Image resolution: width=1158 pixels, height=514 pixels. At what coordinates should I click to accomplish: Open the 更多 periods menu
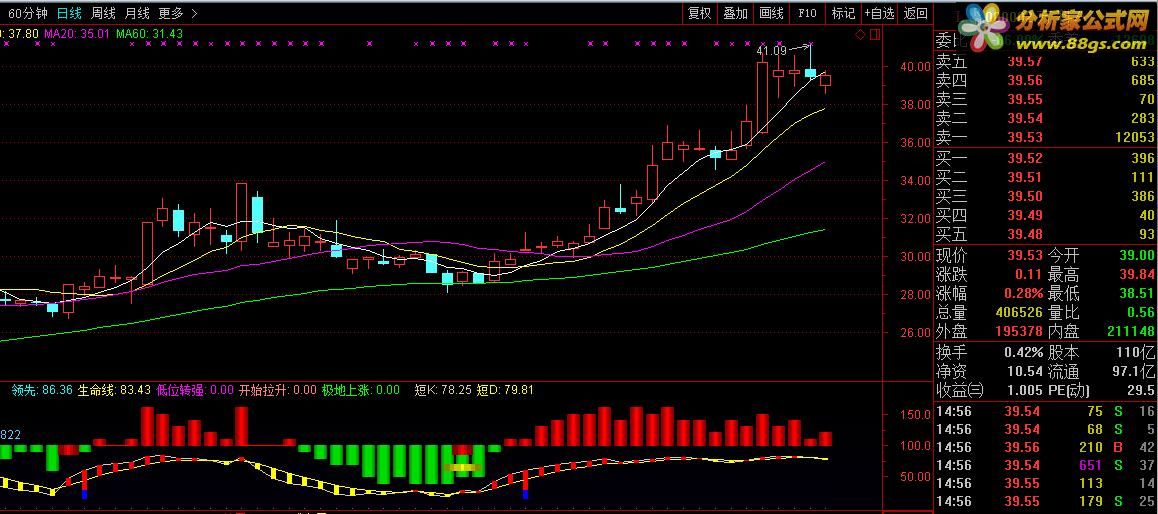point(171,13)
